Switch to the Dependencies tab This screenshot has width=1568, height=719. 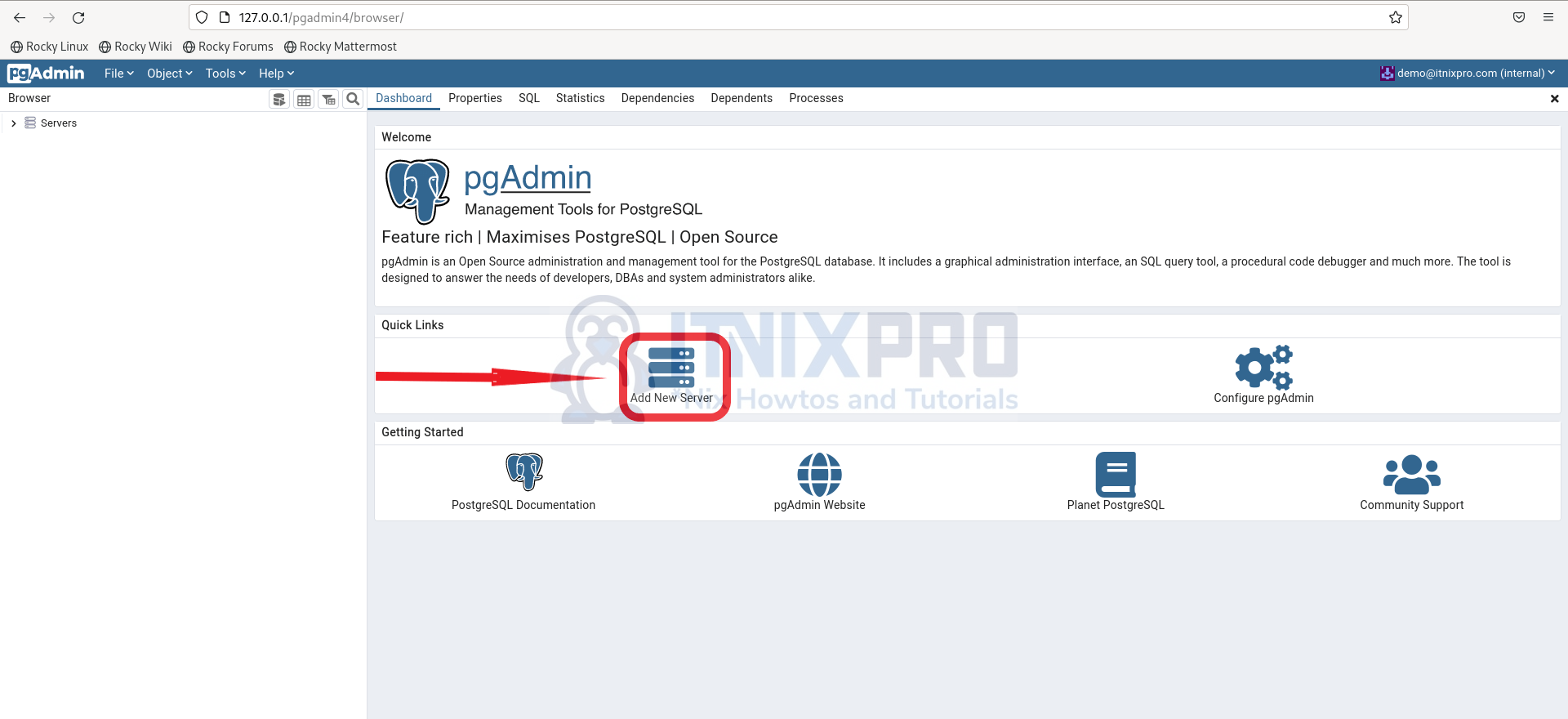(657, 99)
